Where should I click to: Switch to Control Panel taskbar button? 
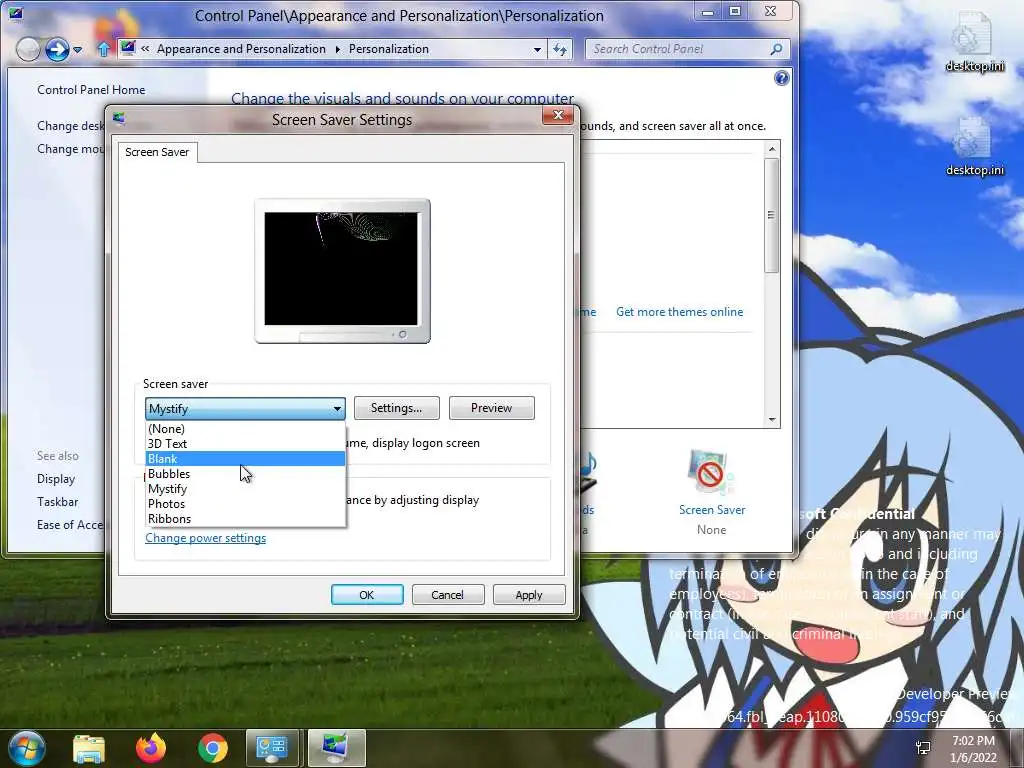(x=272, y=749)
